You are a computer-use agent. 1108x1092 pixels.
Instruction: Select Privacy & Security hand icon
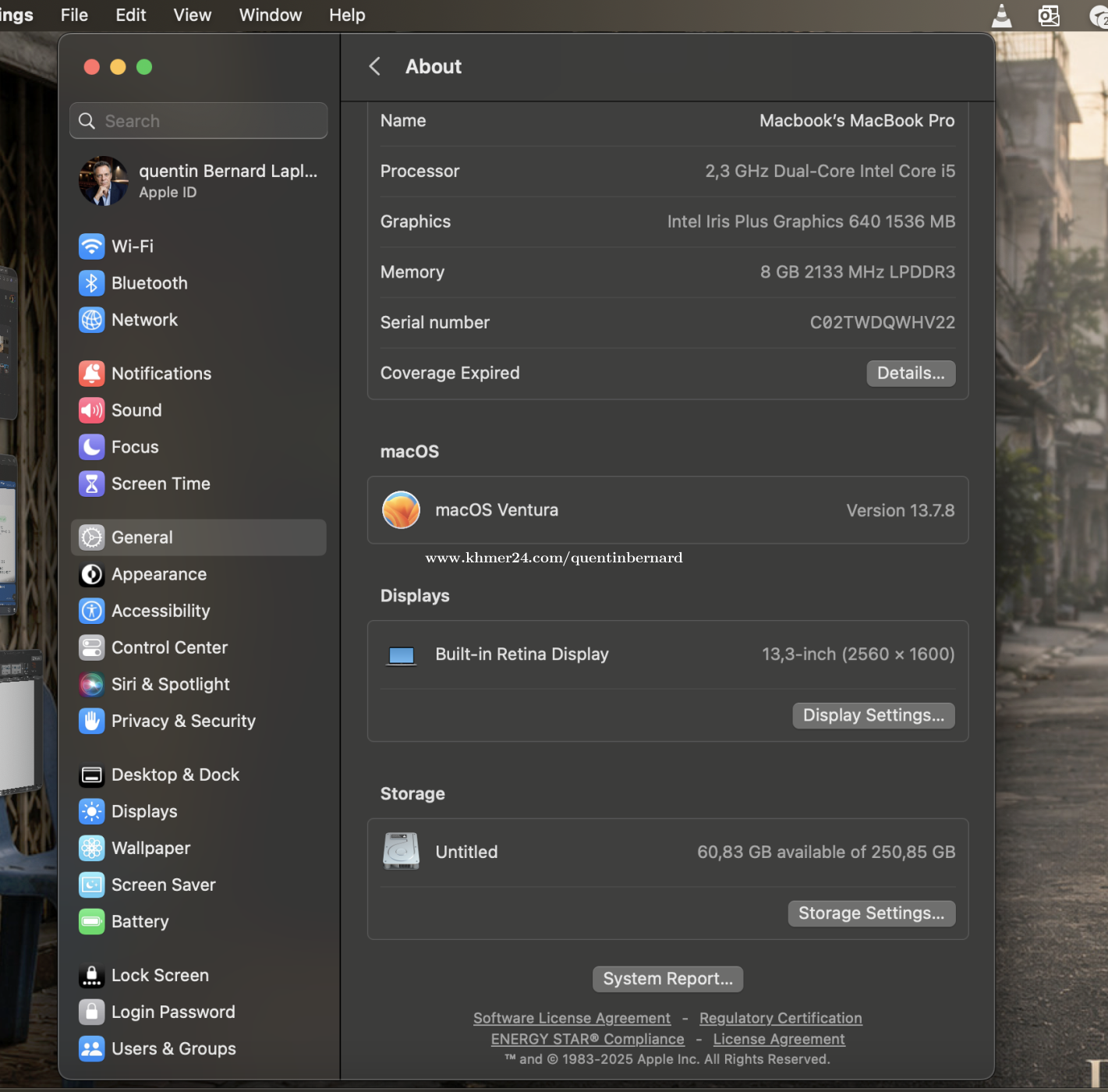[x=92, y=721]
